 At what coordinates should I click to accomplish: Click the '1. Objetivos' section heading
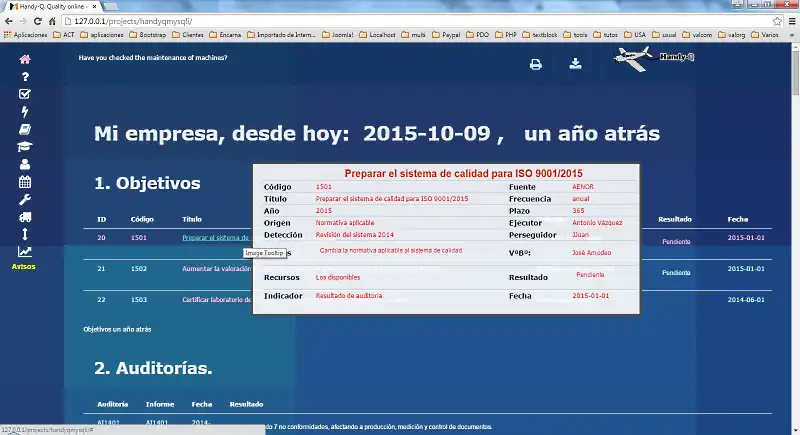(x=147, y=183)
